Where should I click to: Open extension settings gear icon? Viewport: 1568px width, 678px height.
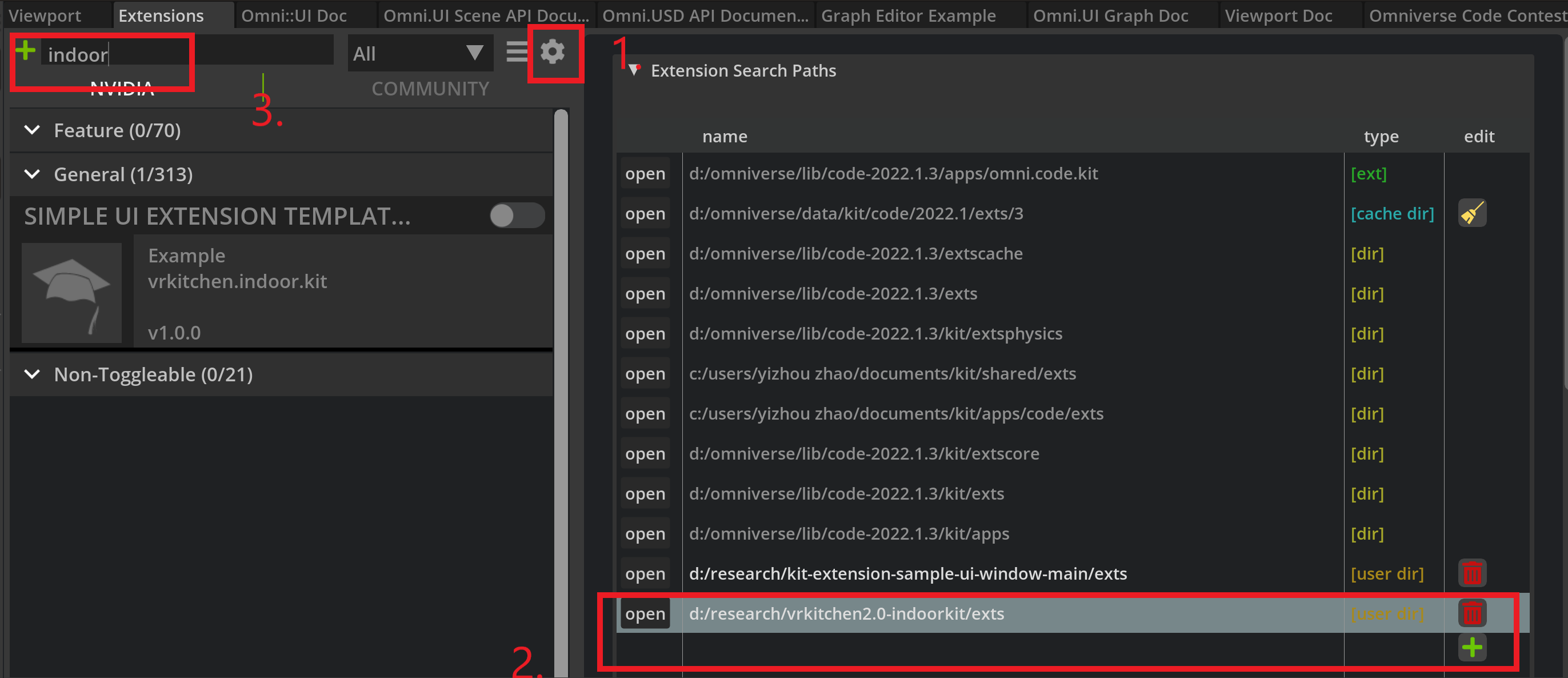pyautogui.click(x=552, y=52)
